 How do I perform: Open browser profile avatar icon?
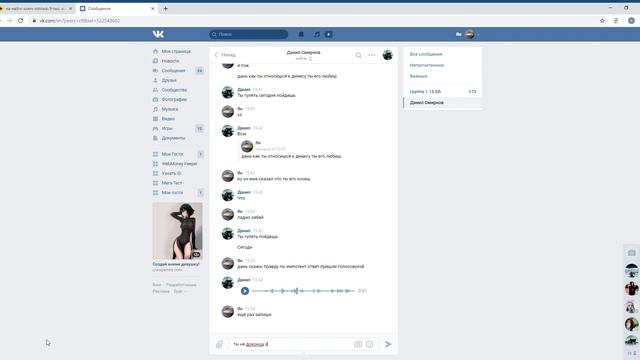click(631, 20)
